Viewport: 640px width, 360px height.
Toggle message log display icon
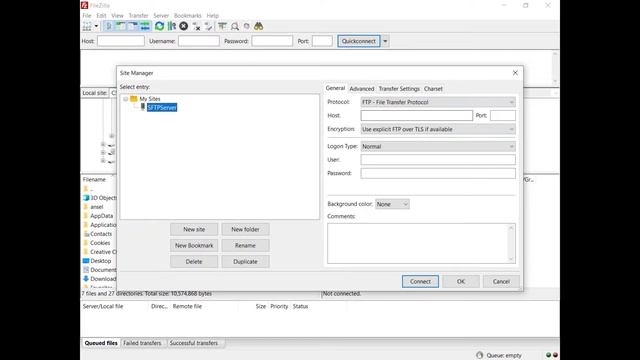click(109, 26)
